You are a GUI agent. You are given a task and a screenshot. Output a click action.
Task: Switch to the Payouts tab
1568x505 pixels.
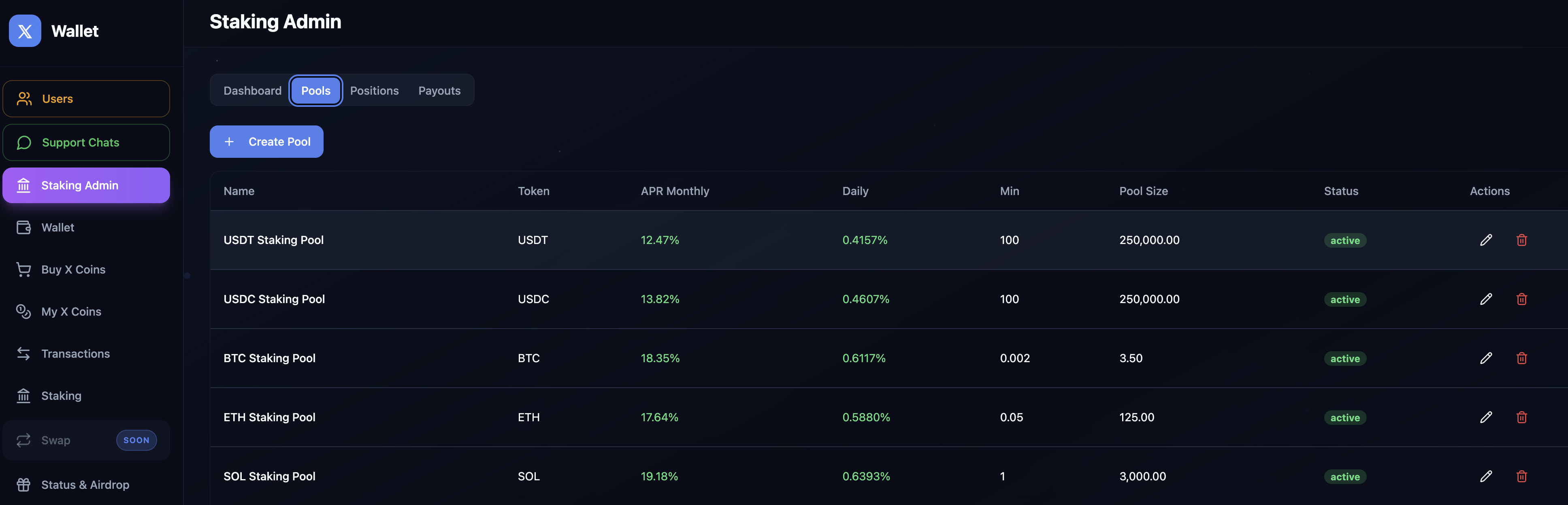pyautogui.click(x=439, y=90)
